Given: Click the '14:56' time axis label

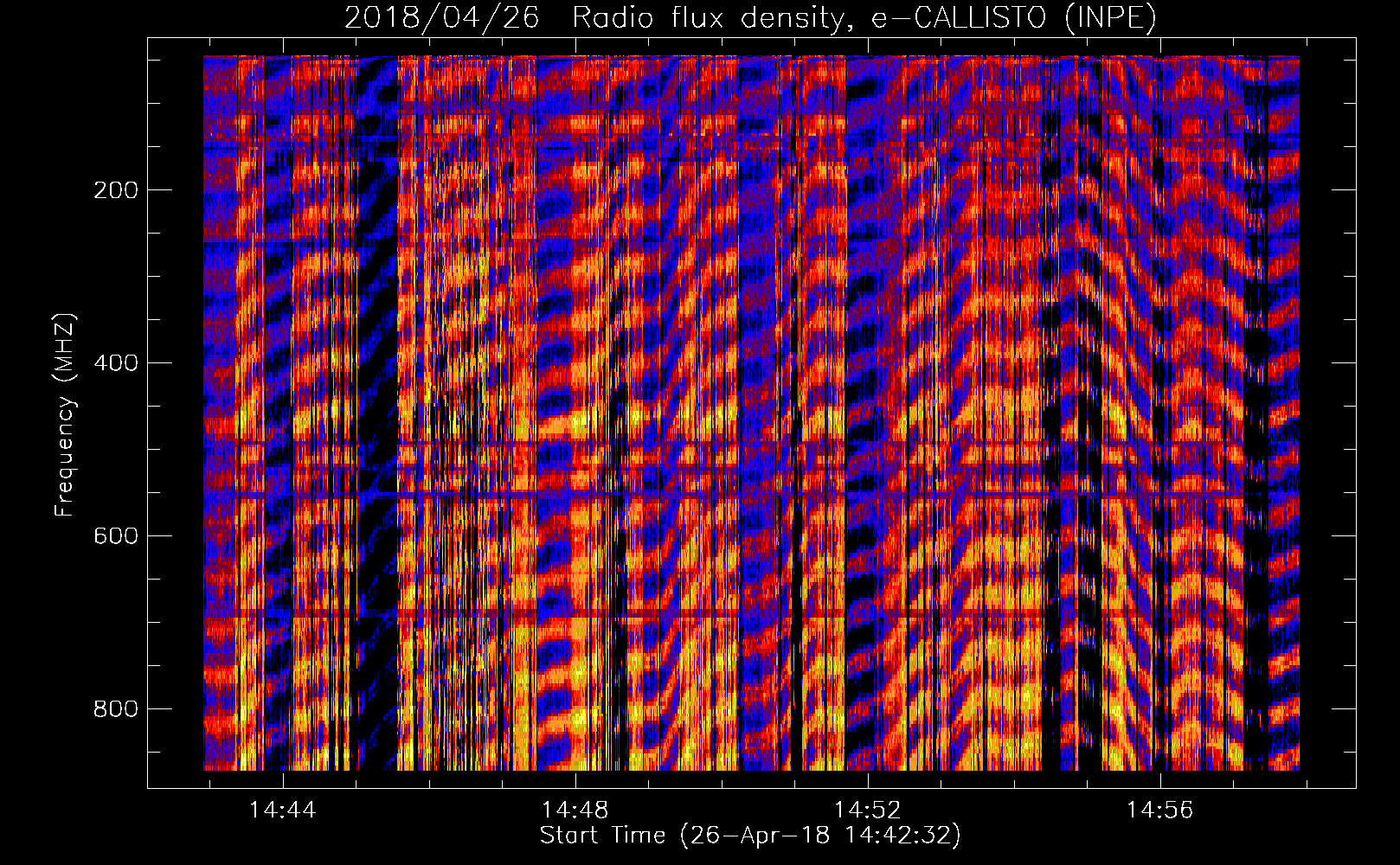Looking at the screenshot, I should pyautogui.click(x=1159, y=811).
